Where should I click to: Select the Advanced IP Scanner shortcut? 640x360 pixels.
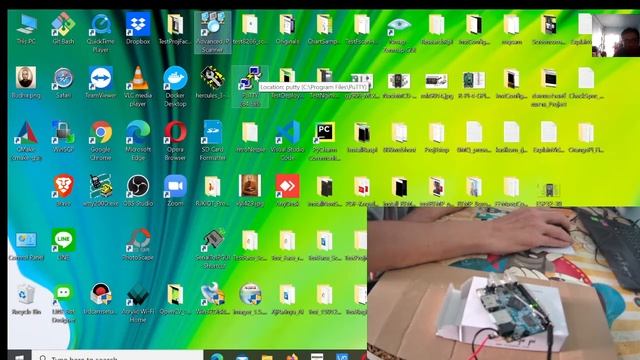(213, 33)
